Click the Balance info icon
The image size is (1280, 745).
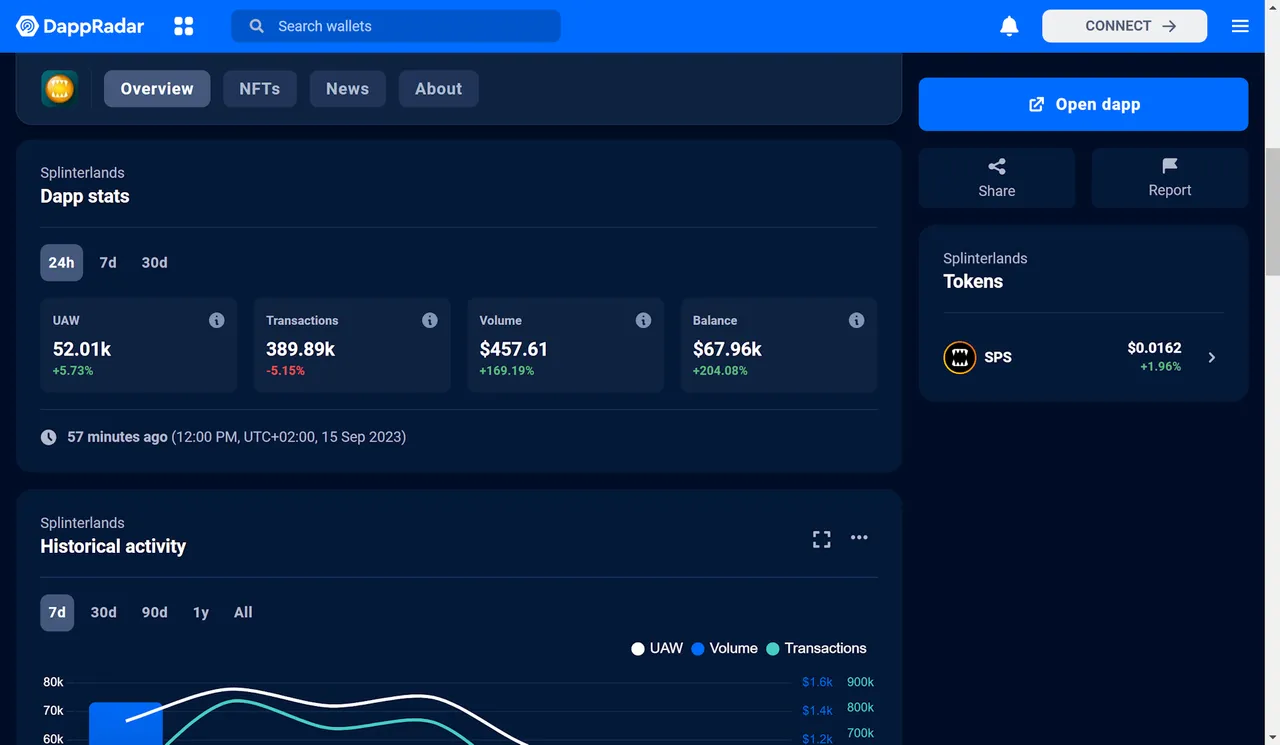(857, 320)
